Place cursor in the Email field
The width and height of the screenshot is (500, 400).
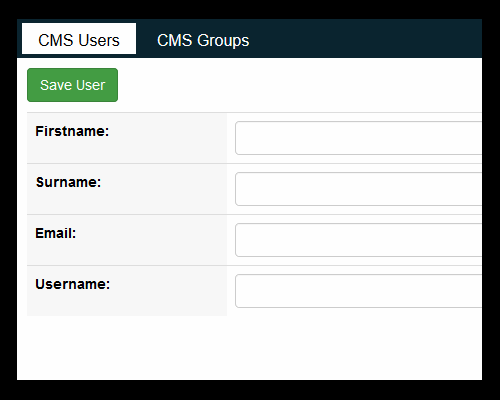click(x=358, y=240)
